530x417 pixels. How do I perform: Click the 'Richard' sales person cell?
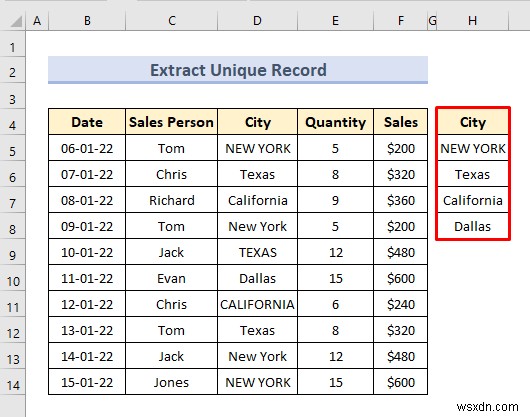[171, 200]
